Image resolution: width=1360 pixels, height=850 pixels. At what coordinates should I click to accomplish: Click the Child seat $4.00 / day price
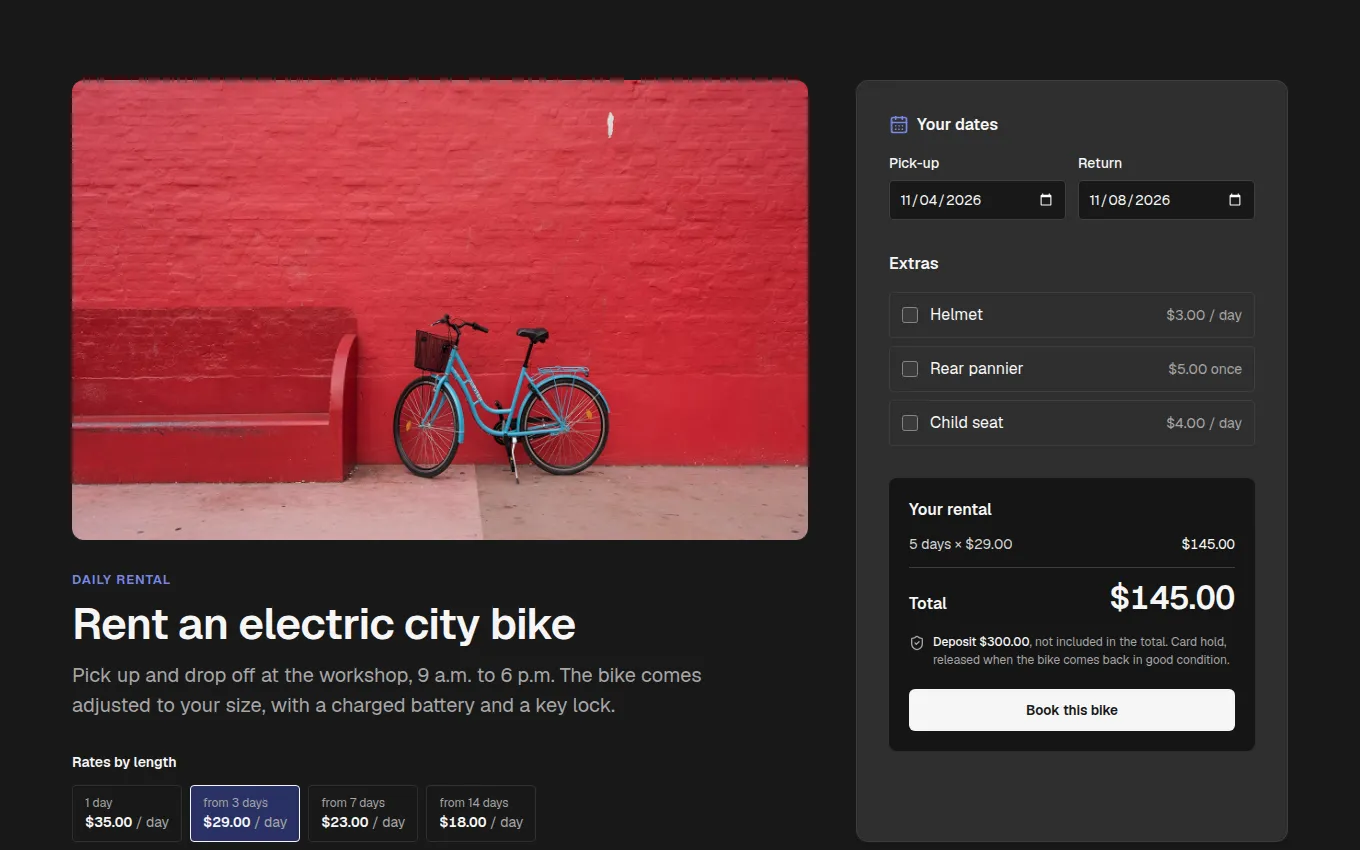pyautogui.click(x=1204, y=423)
